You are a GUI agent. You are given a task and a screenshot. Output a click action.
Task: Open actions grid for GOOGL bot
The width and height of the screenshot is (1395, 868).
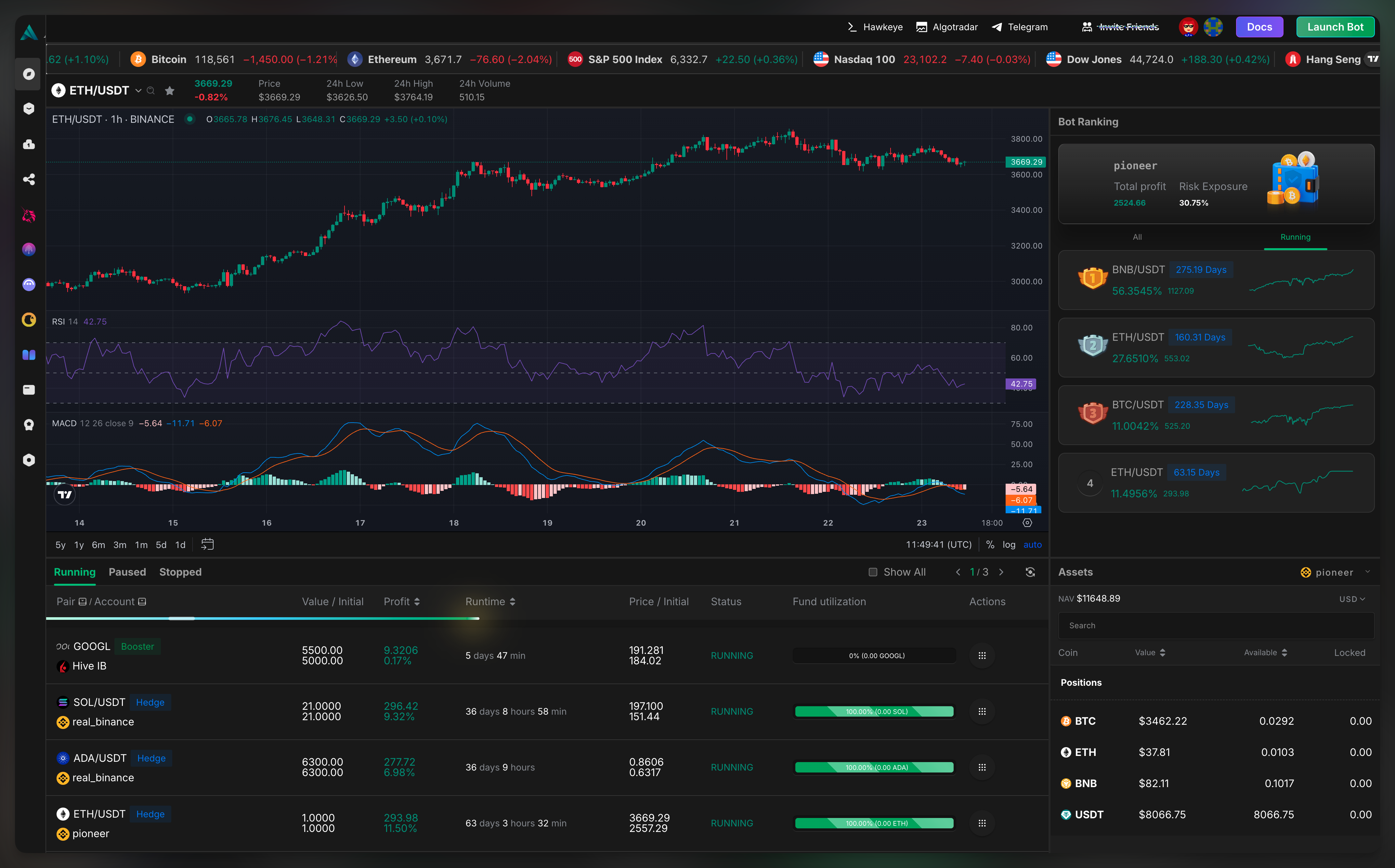pos(982,656)
